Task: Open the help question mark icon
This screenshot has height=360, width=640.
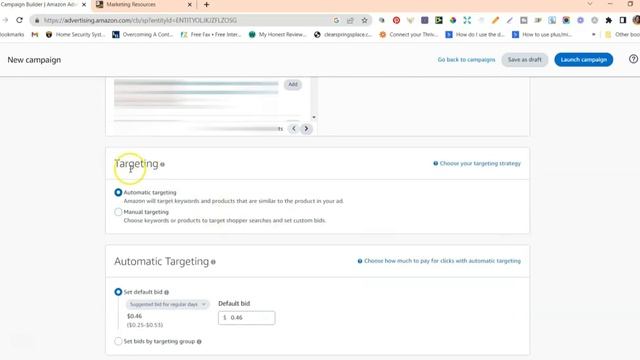Action: tap(633, 59)
